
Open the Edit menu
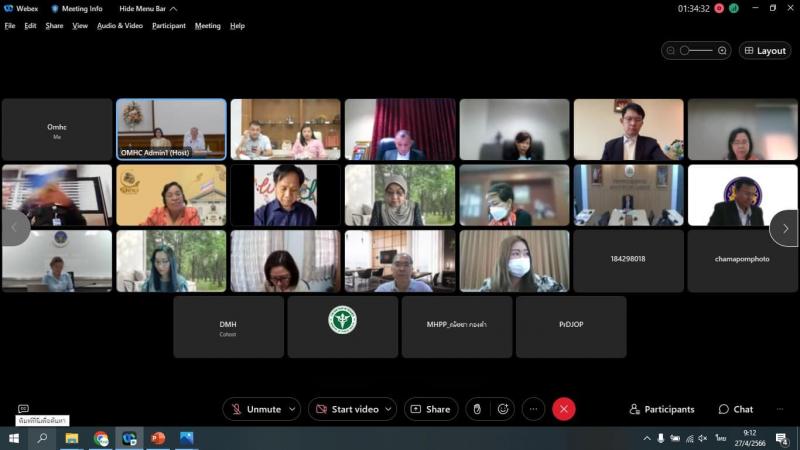[x=30, y=26]
